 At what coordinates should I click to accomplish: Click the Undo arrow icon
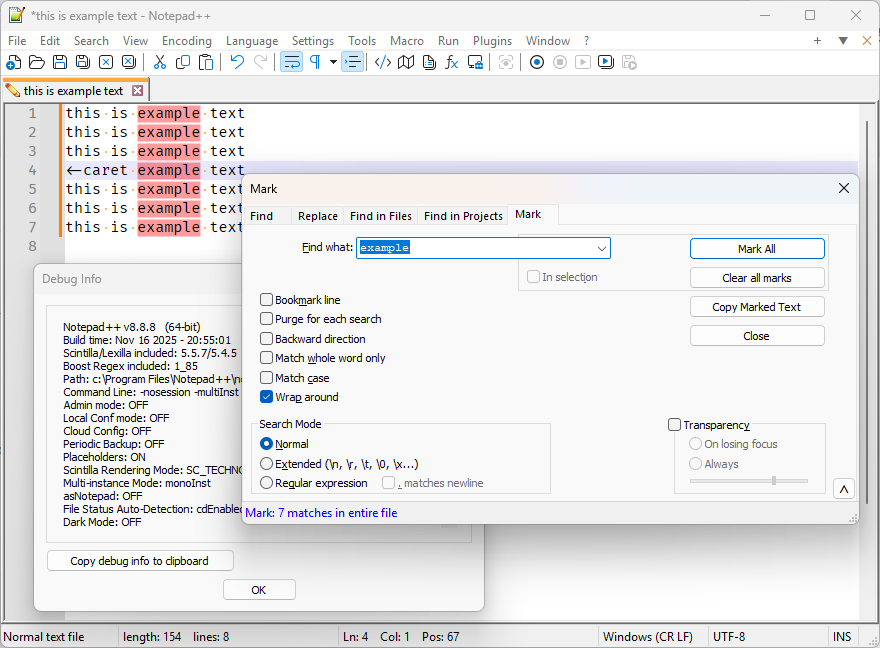point(237,62)
